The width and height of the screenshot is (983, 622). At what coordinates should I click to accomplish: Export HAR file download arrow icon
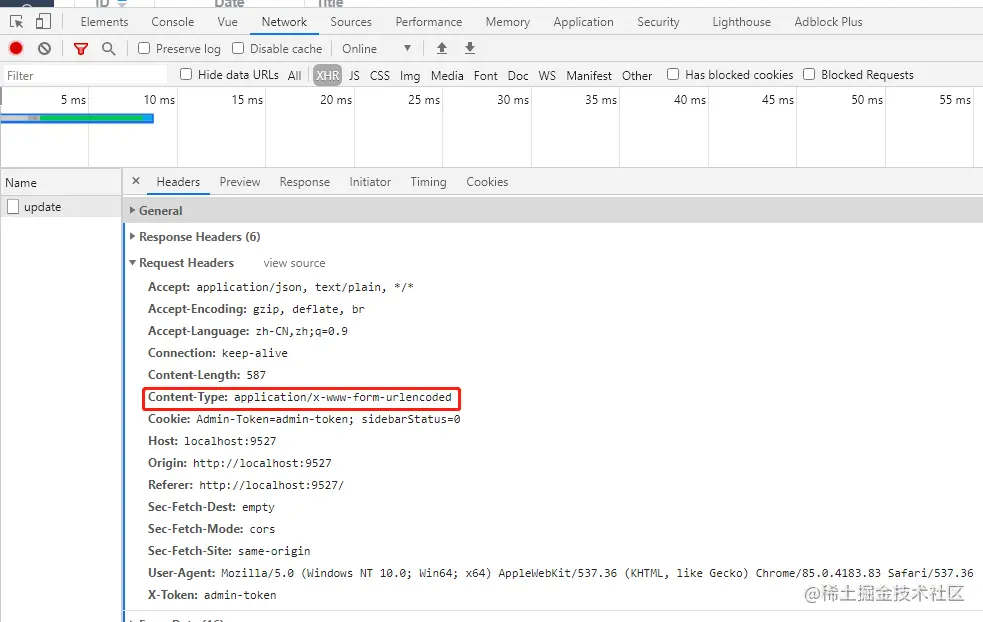tap(470, 48)
